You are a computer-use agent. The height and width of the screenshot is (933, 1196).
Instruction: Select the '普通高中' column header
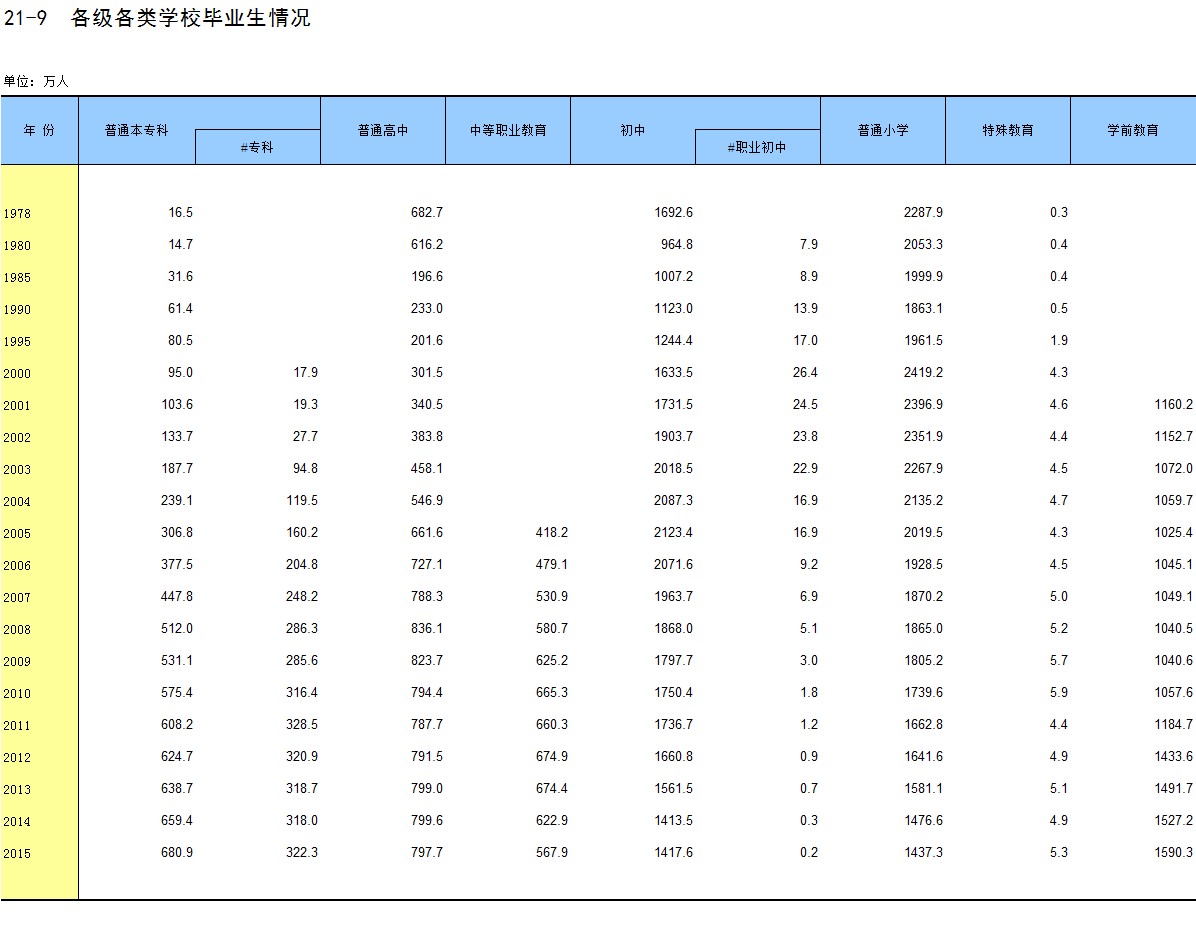(383, 130)
